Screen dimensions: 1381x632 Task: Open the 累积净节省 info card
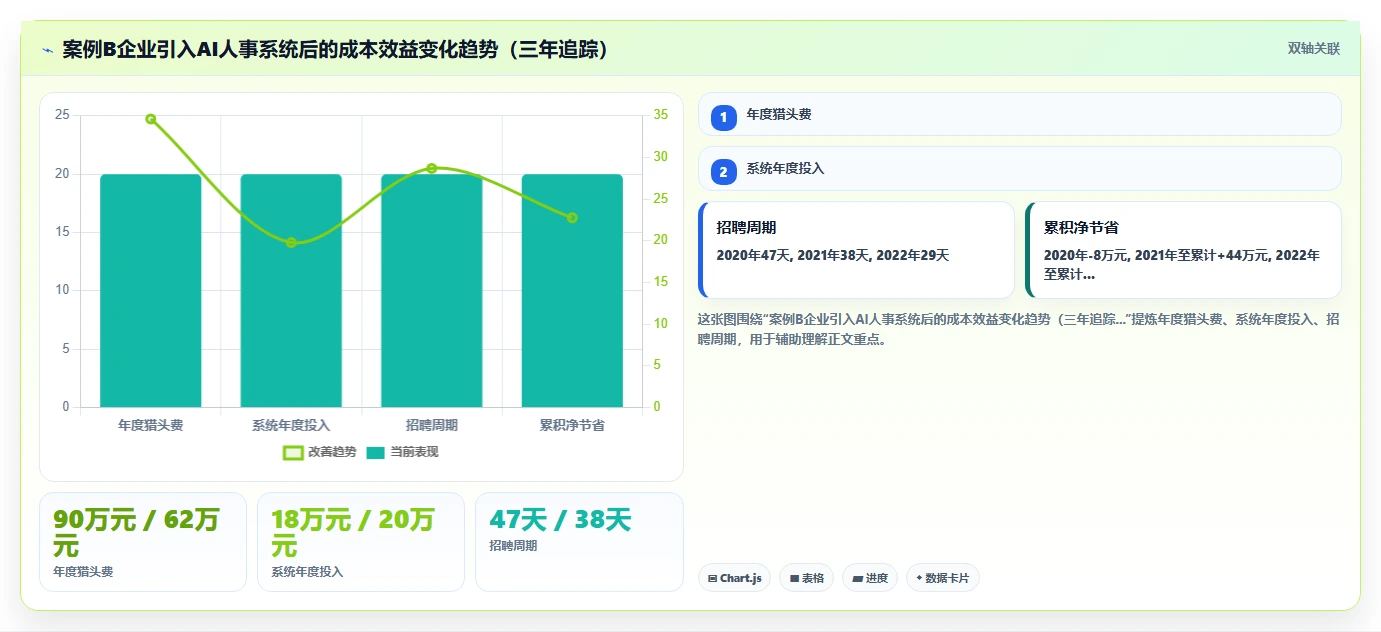click(1183, 250)
